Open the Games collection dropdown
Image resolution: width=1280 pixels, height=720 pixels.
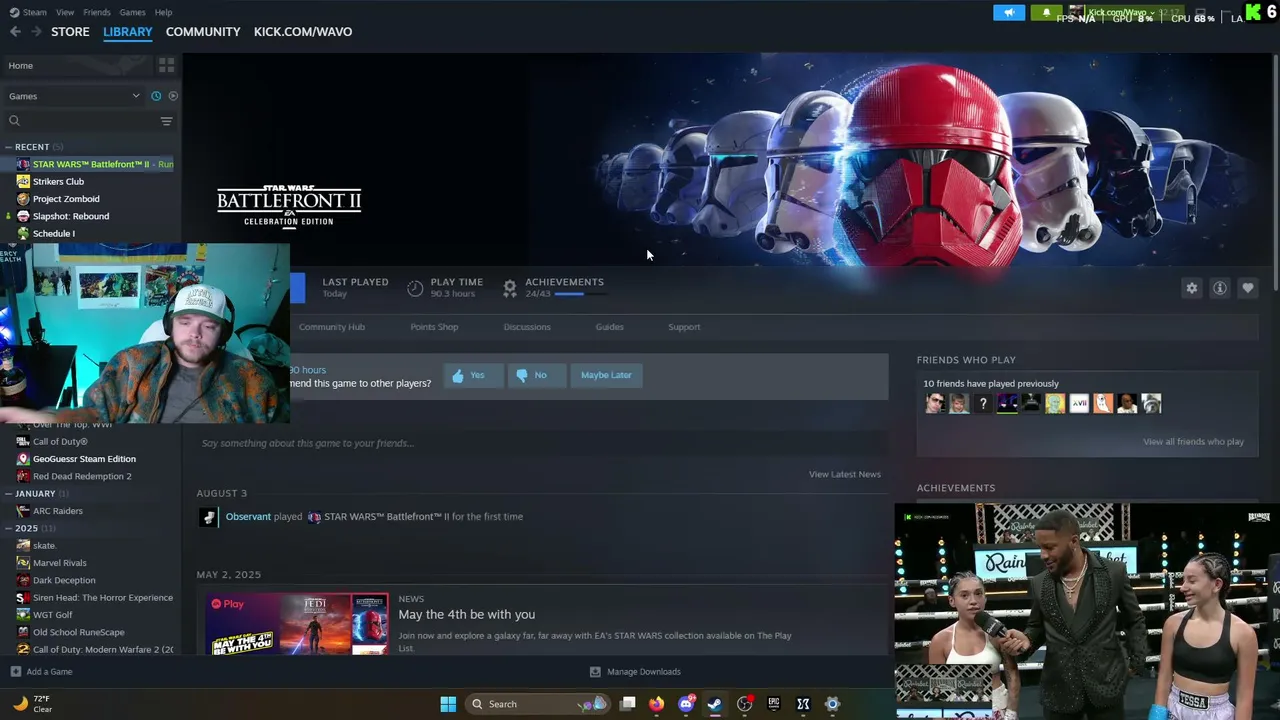click(73, 96)
